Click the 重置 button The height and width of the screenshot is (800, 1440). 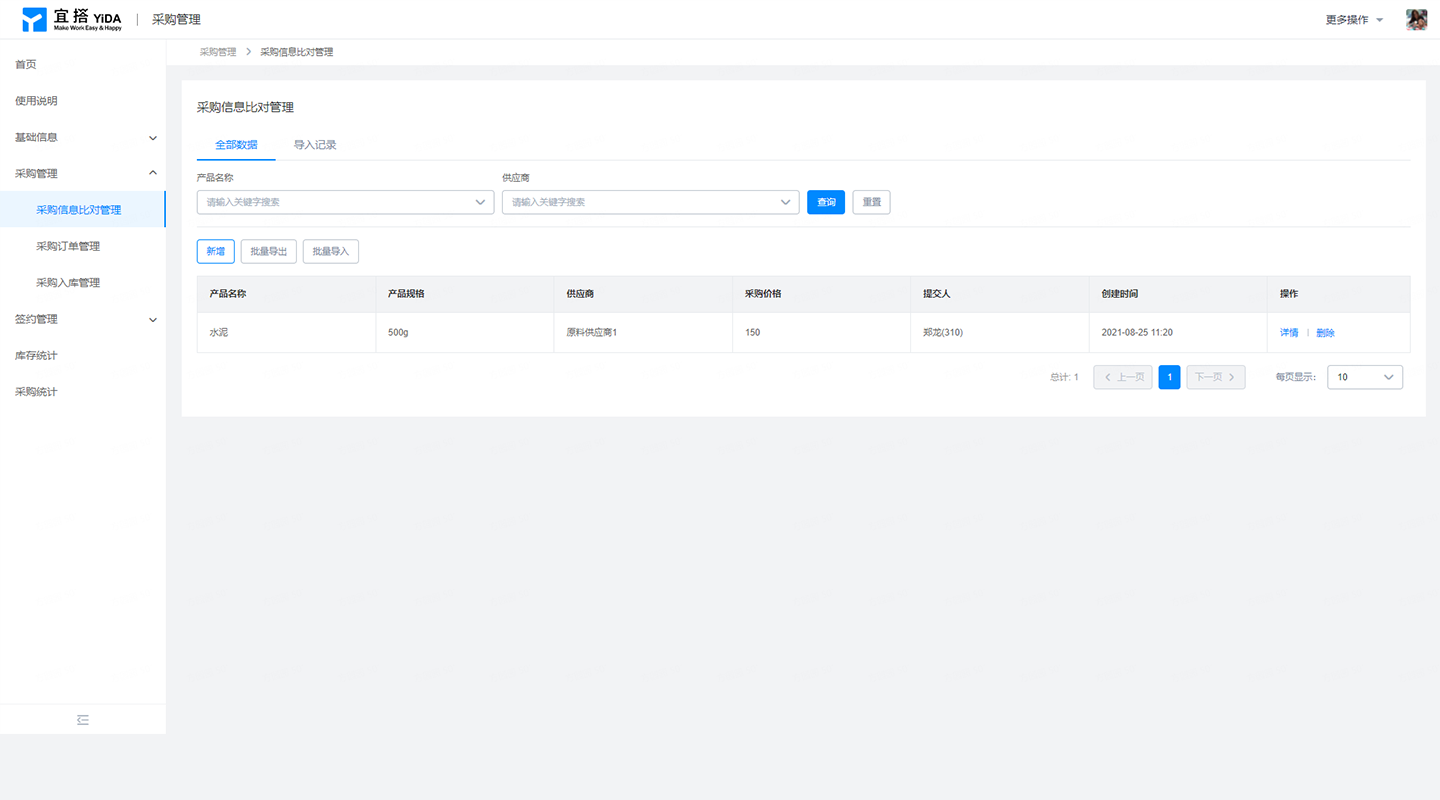(871, 202)
